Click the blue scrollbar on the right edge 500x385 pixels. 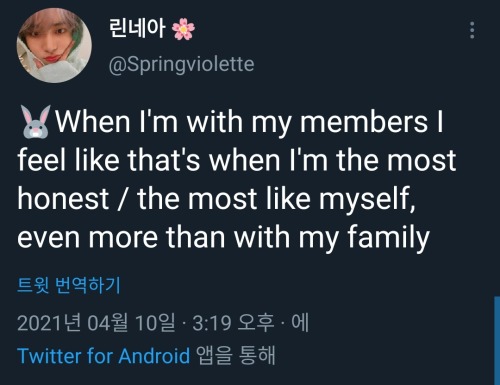coord(497,340)
